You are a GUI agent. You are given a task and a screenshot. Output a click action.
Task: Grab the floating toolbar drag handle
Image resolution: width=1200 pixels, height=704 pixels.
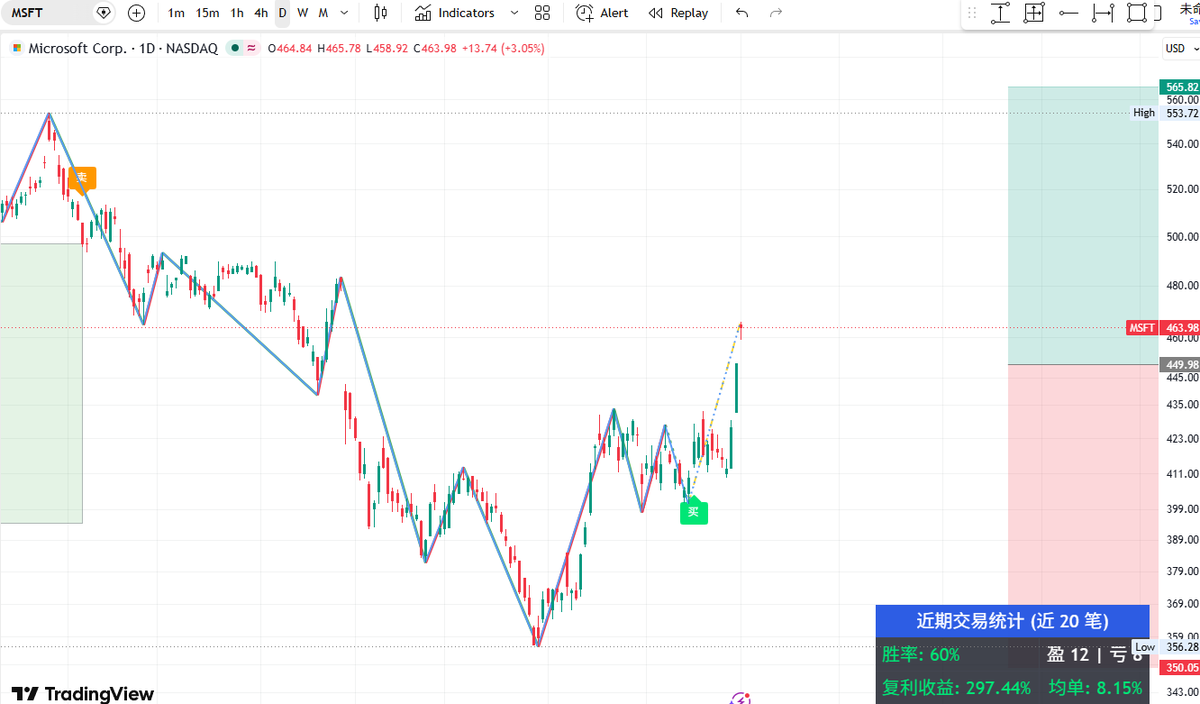(972, 13)
